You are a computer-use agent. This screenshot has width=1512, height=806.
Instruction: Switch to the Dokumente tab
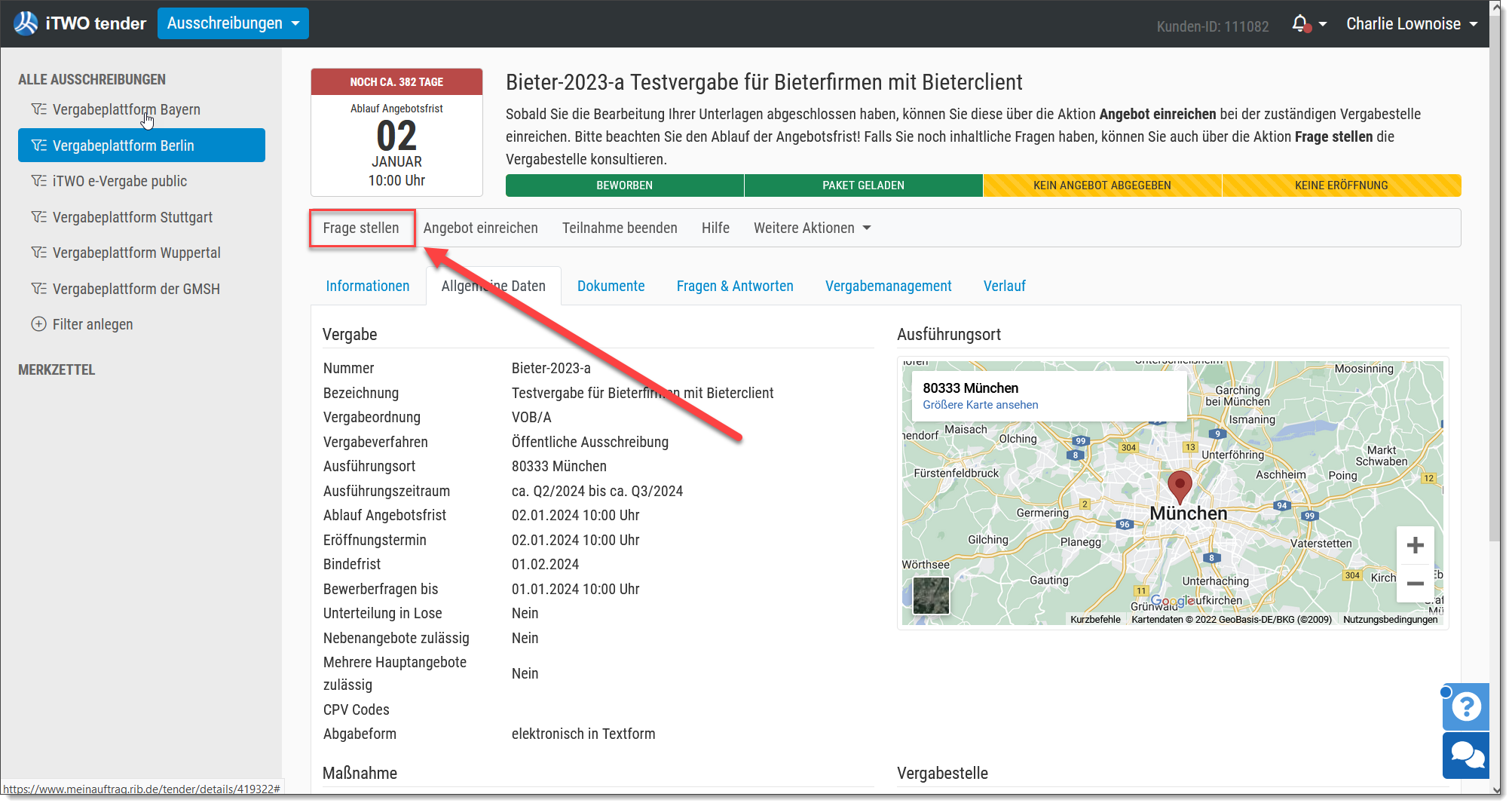tap(611, 286)
